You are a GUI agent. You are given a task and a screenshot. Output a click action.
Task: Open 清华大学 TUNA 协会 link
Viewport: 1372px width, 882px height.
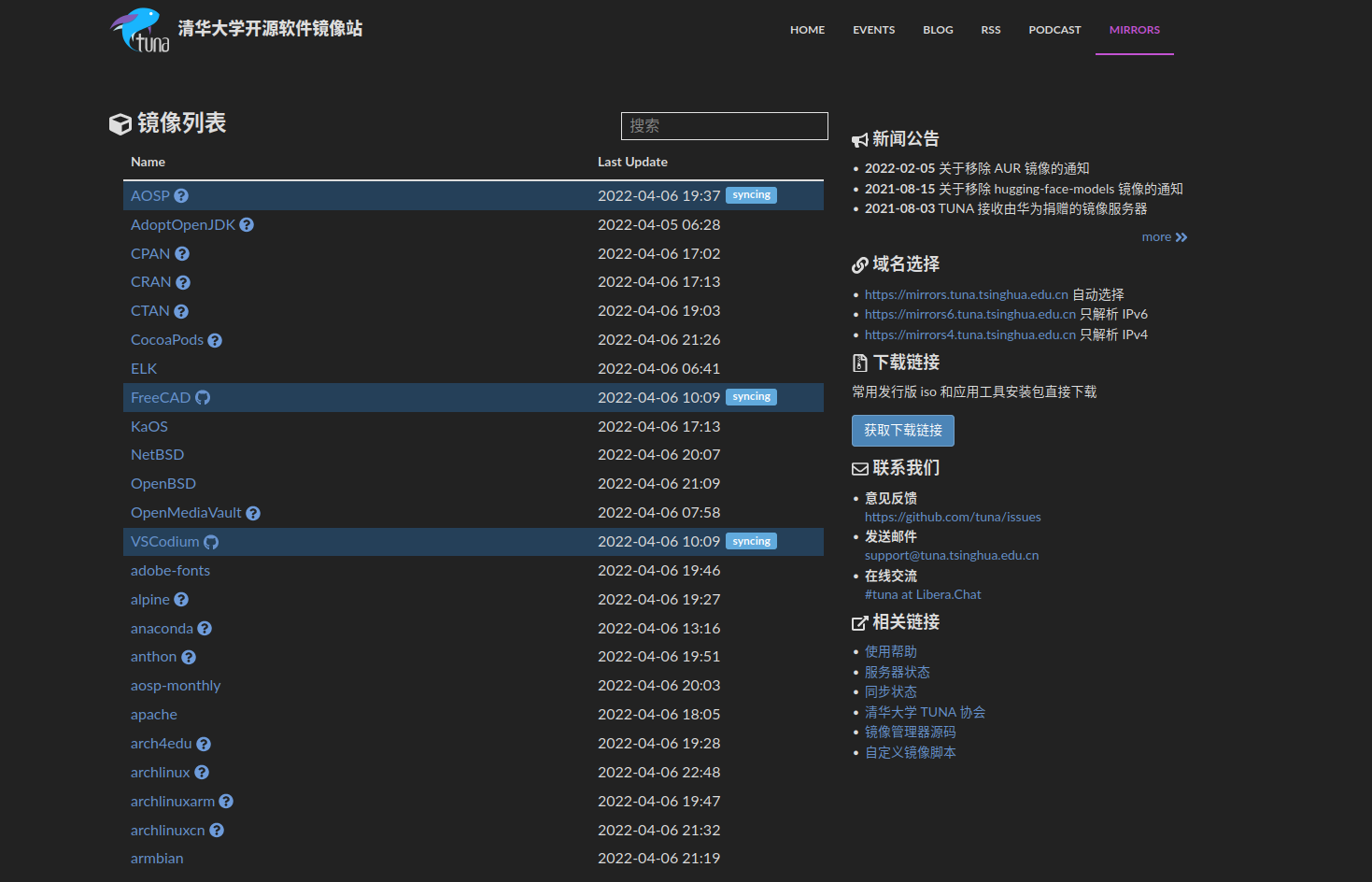pos(925,713)
